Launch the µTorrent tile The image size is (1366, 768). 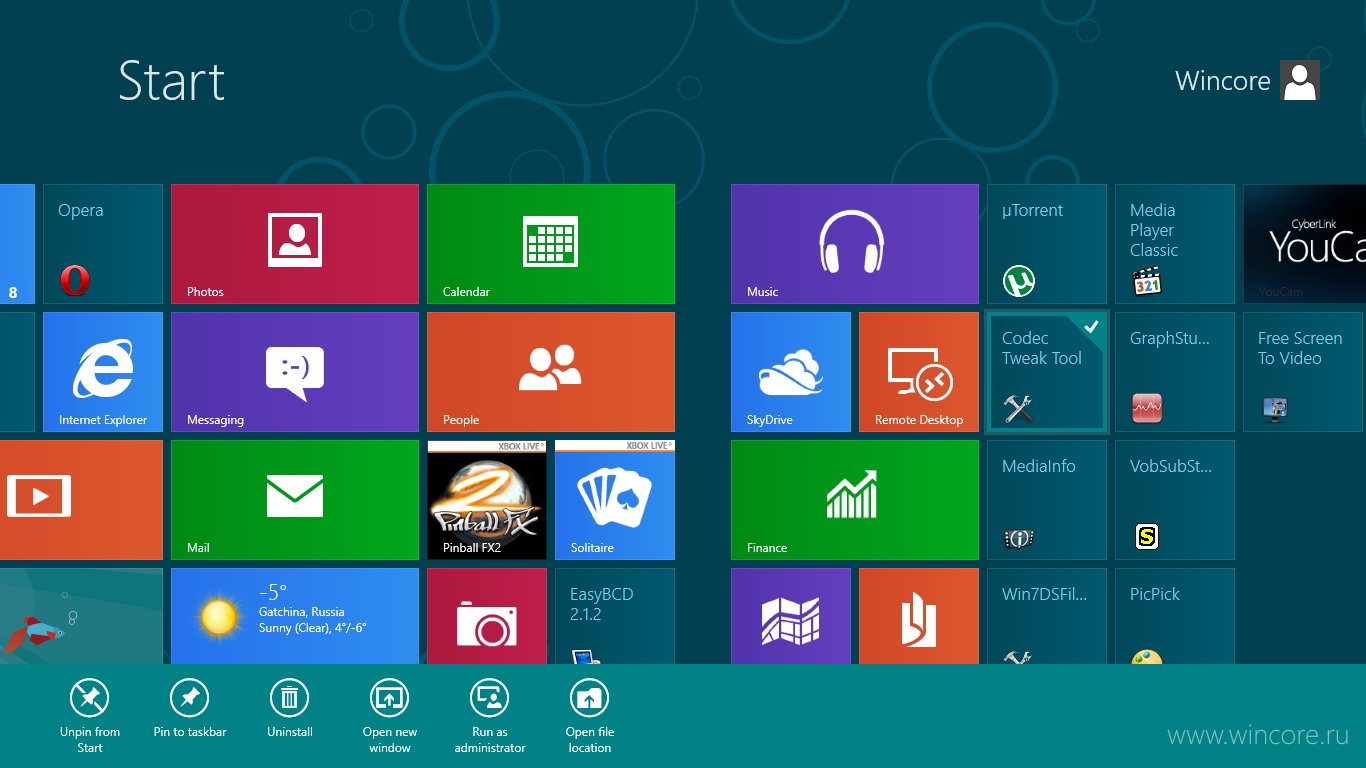(1047, 244)
